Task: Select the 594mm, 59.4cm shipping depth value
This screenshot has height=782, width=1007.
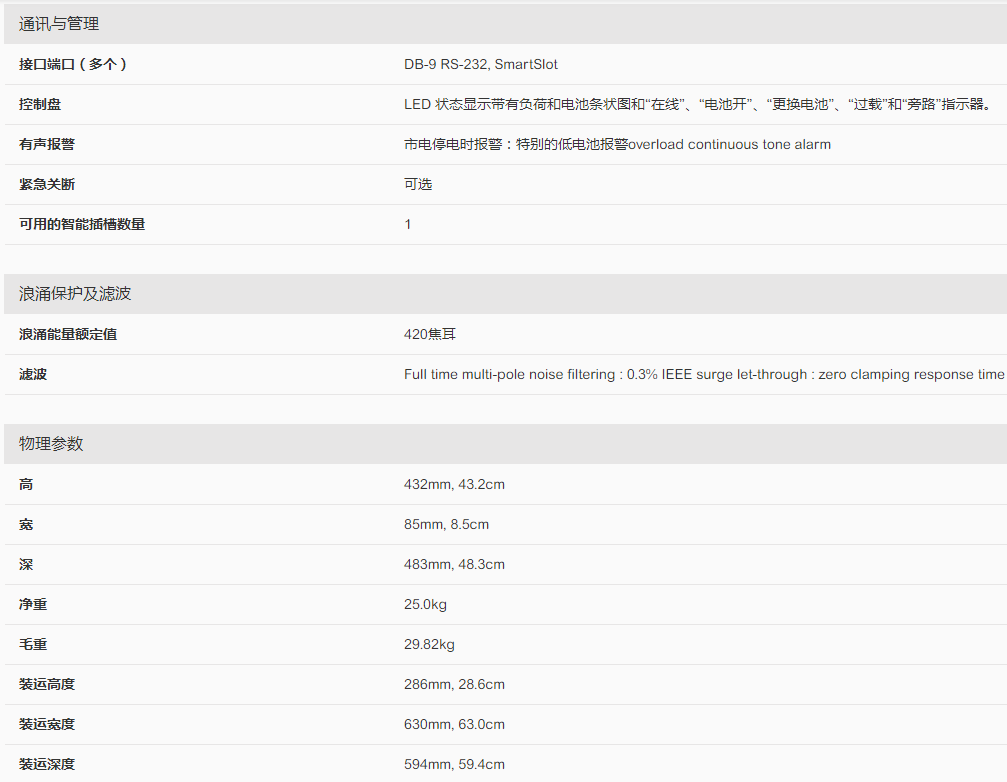Action: 454,764
